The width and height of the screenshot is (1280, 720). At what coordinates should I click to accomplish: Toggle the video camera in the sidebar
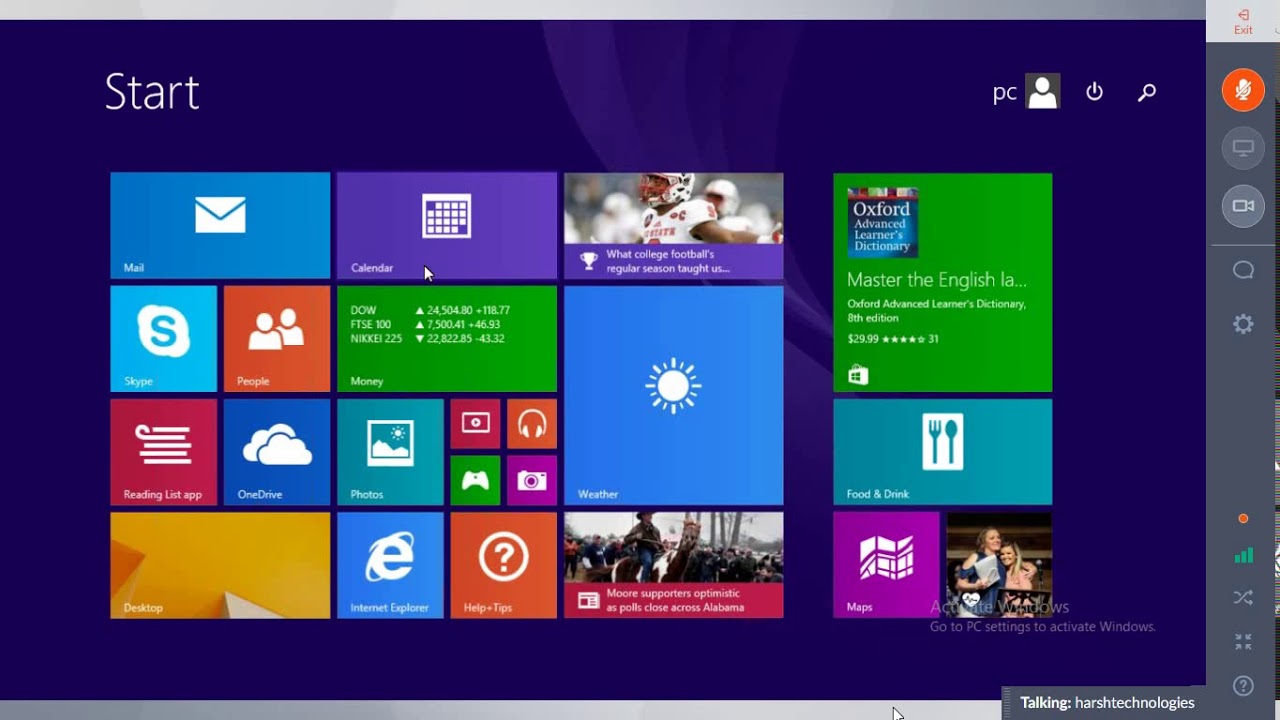click(x=1243, y=206)
